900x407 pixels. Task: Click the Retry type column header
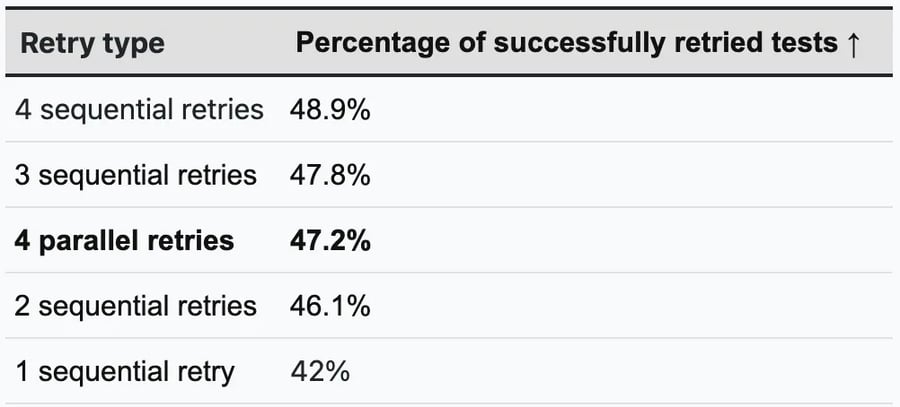click(92, 44)
